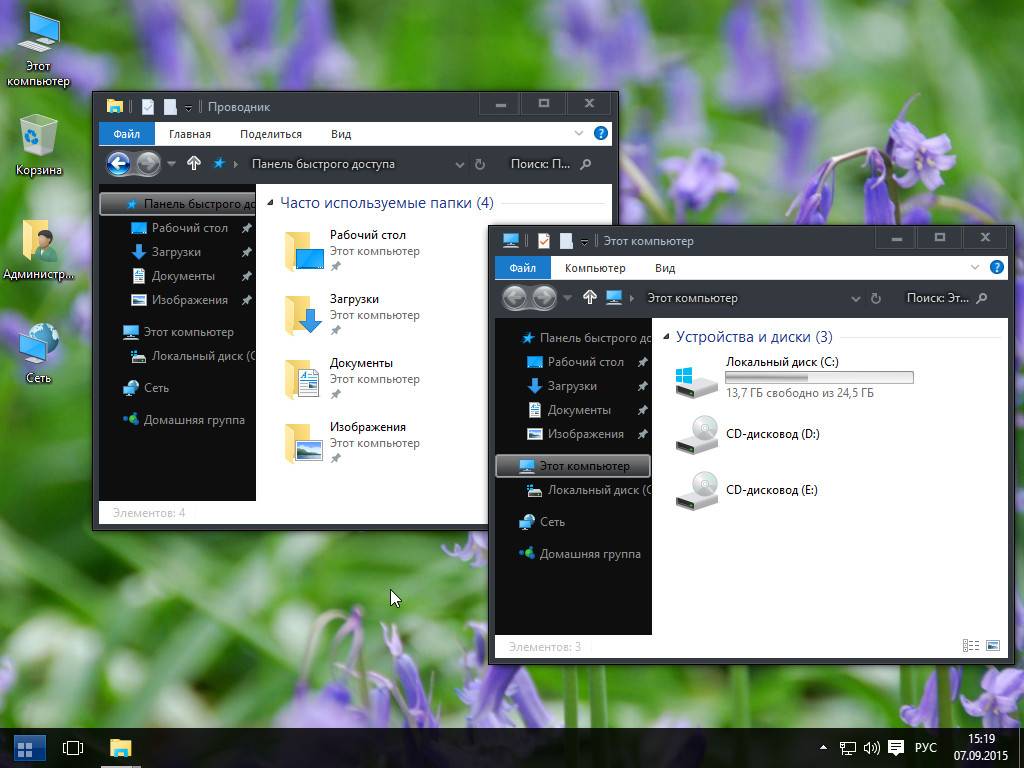Image resolution: width=1024 pixels, height=768 pixels.
Task: Click the РУС language indicator
Action: click(x=926, y=747)
